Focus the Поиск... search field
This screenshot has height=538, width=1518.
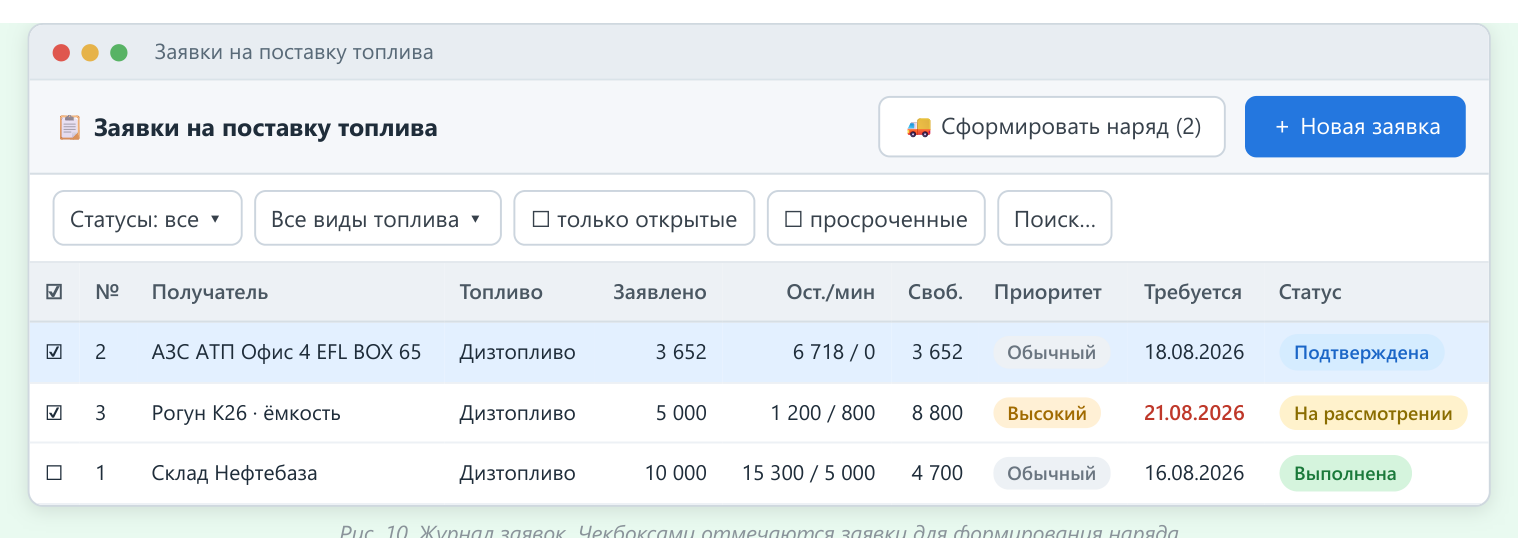pos(1055,218)
